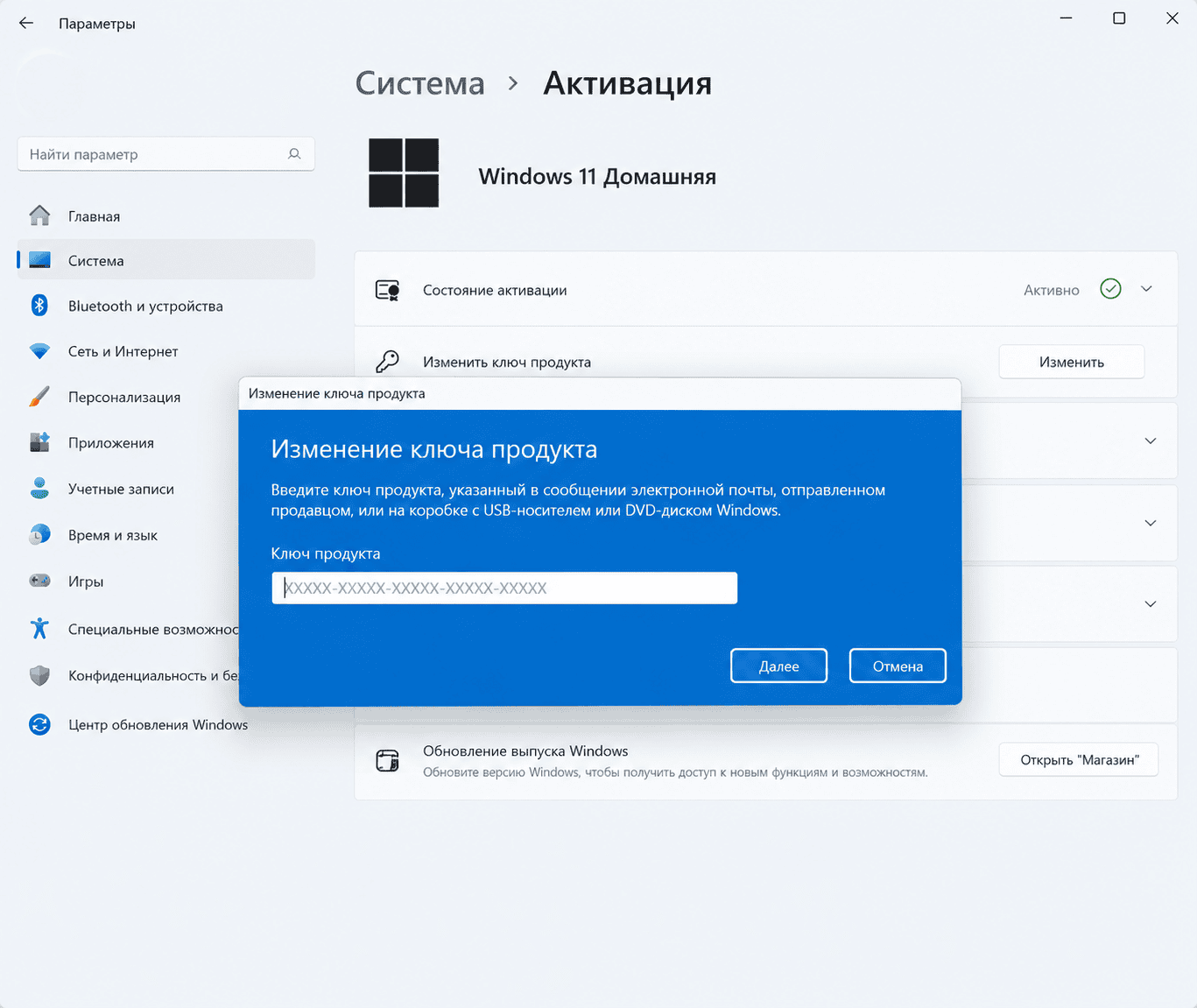The height and width of the screenshot is (1008, 1197).
Task: Click the Windows 11 logo
Action: 404,173
